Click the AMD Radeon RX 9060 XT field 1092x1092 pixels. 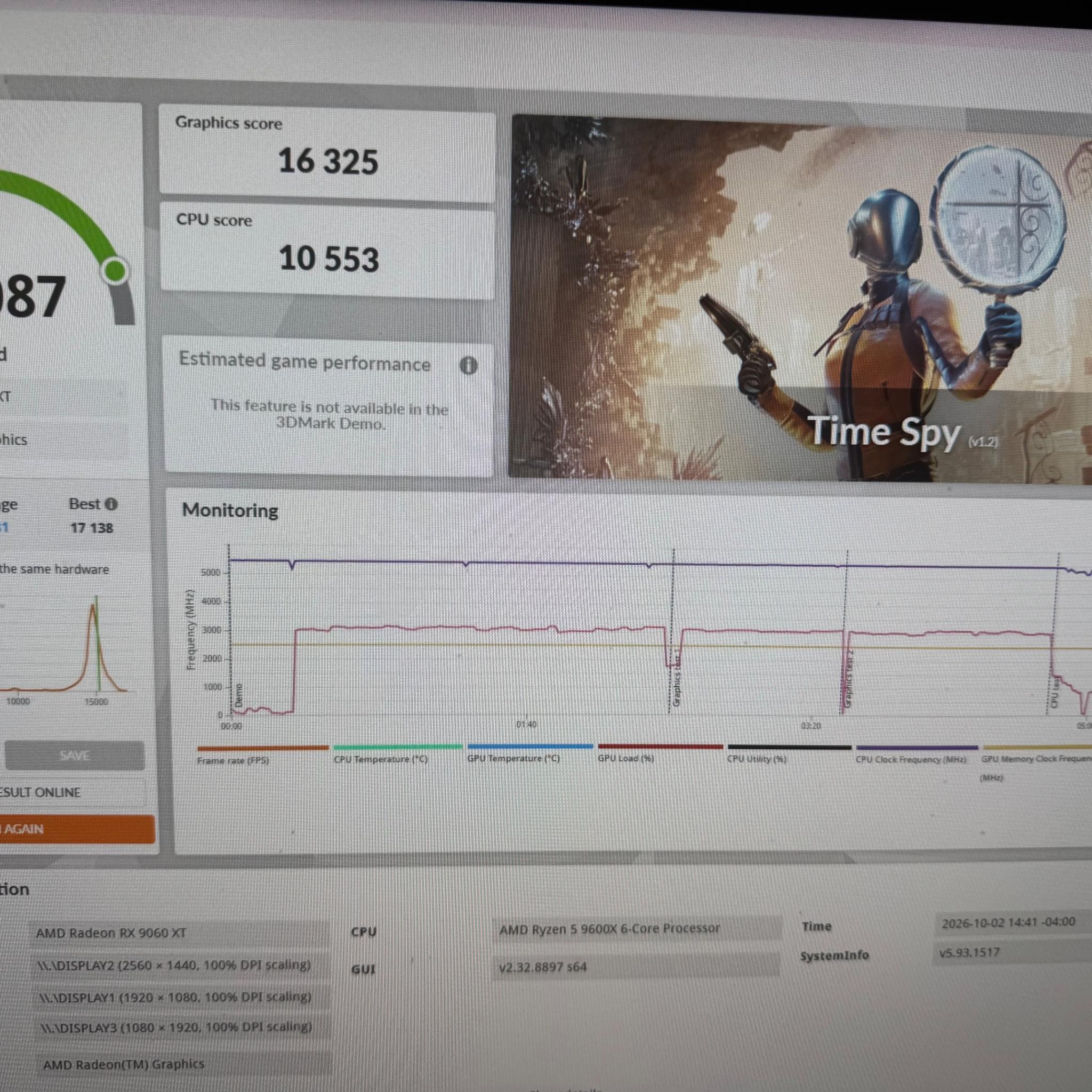[x=179, y=933]
